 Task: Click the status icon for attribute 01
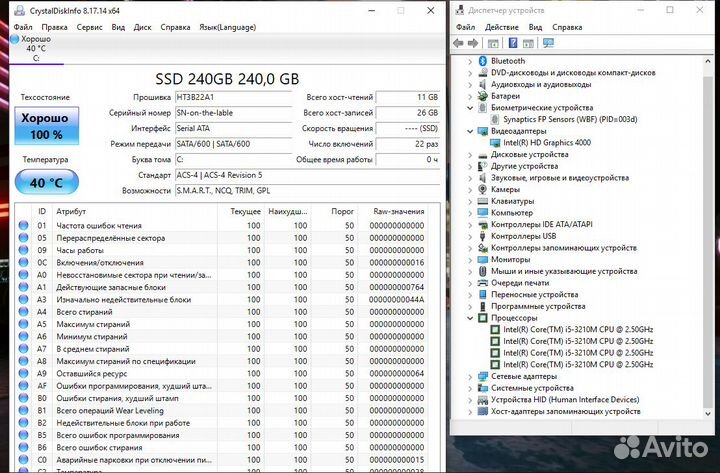coord(23,225)
